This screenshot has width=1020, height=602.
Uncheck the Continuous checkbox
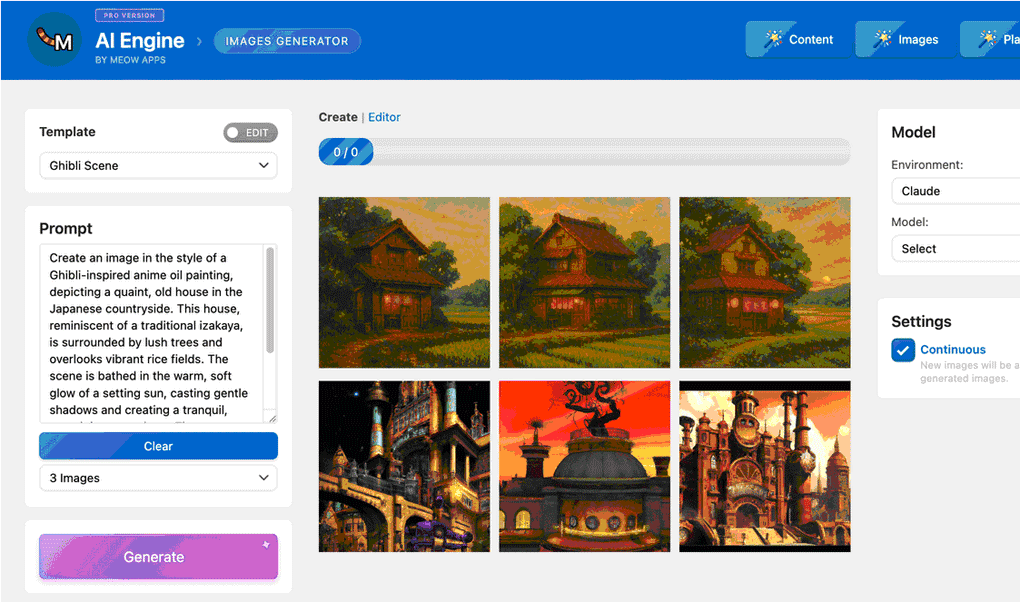point(903,350)
